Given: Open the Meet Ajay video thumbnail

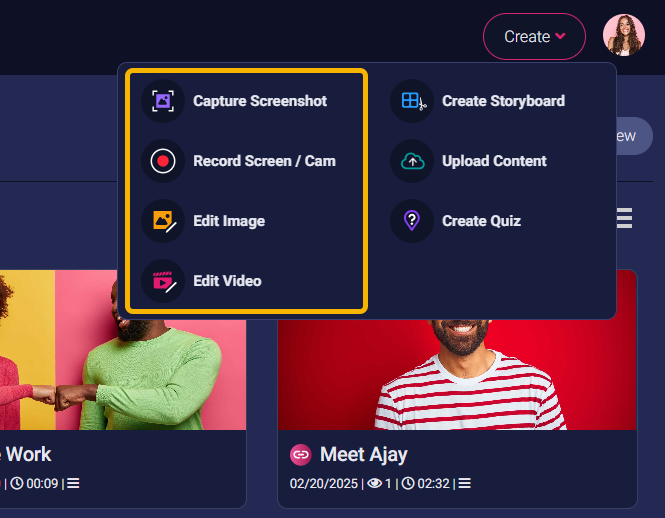Looking at the screenshot, I should 457,375.
